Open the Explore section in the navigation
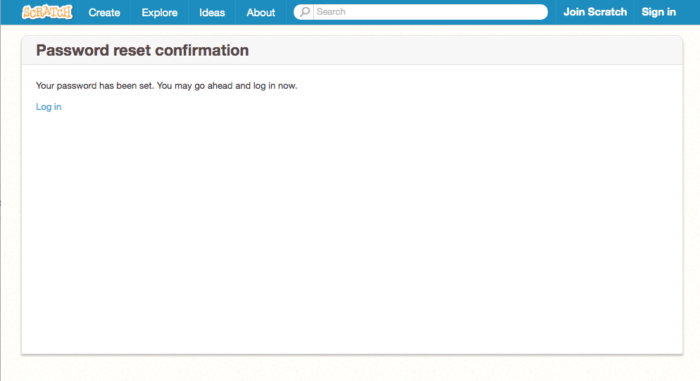700x381 pixels. pyautogui.click(x=159, y=13)
